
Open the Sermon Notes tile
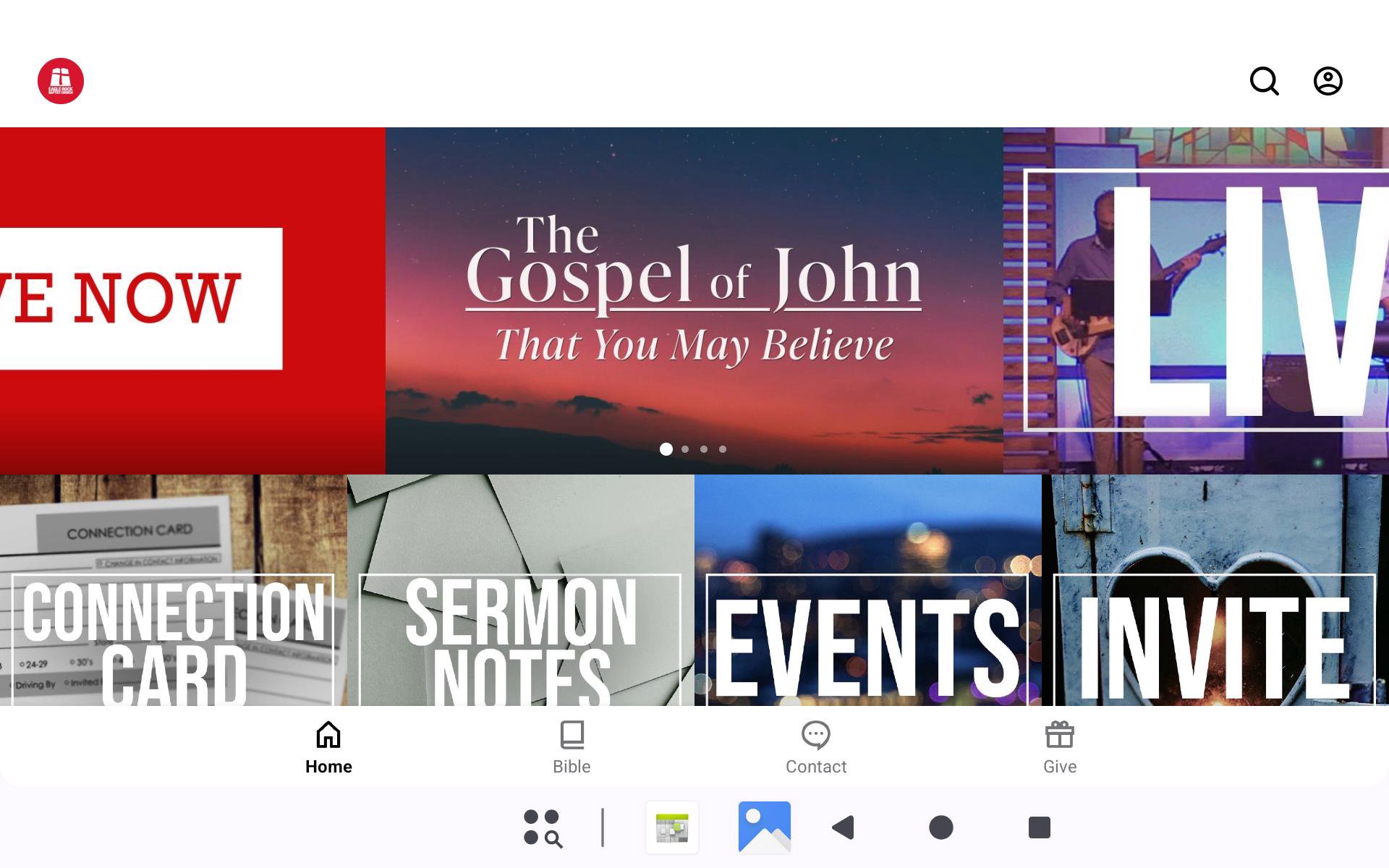click(x=520, y=590)
